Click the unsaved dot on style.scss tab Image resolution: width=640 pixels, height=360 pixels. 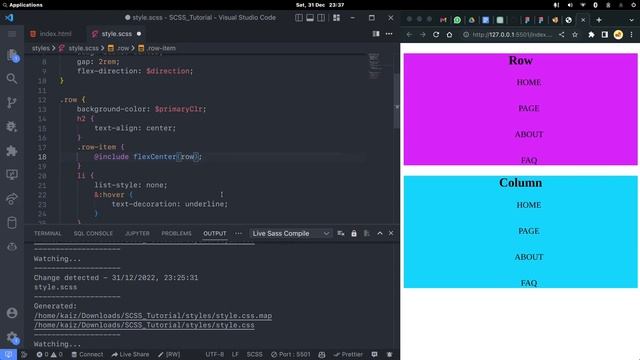tap(139, 34)
